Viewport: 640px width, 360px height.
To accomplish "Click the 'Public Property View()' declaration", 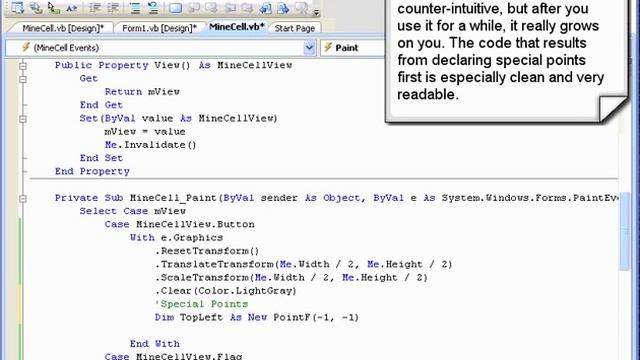I will [x=173, y=65].
